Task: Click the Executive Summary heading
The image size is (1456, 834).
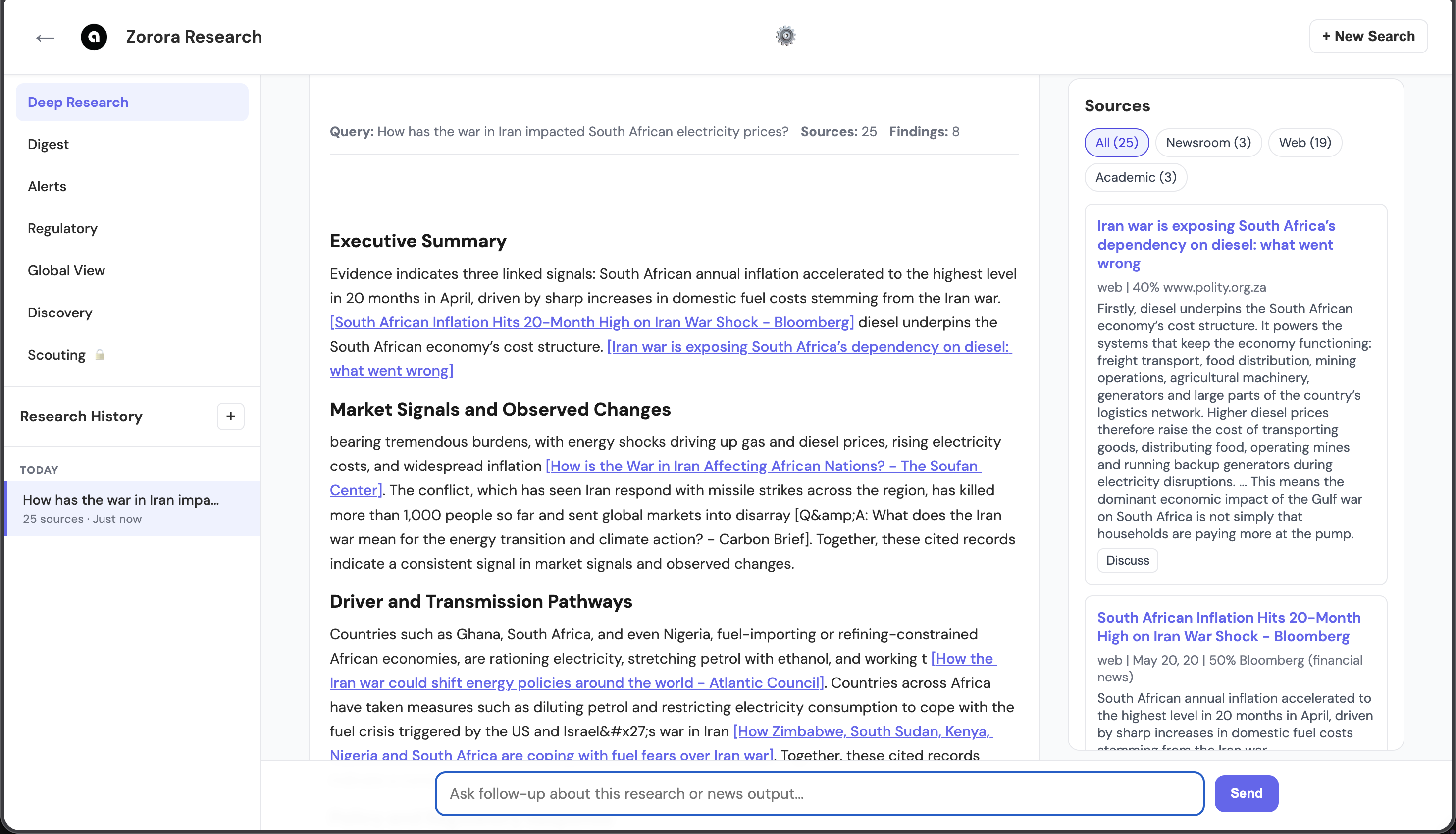Action: 418,241
